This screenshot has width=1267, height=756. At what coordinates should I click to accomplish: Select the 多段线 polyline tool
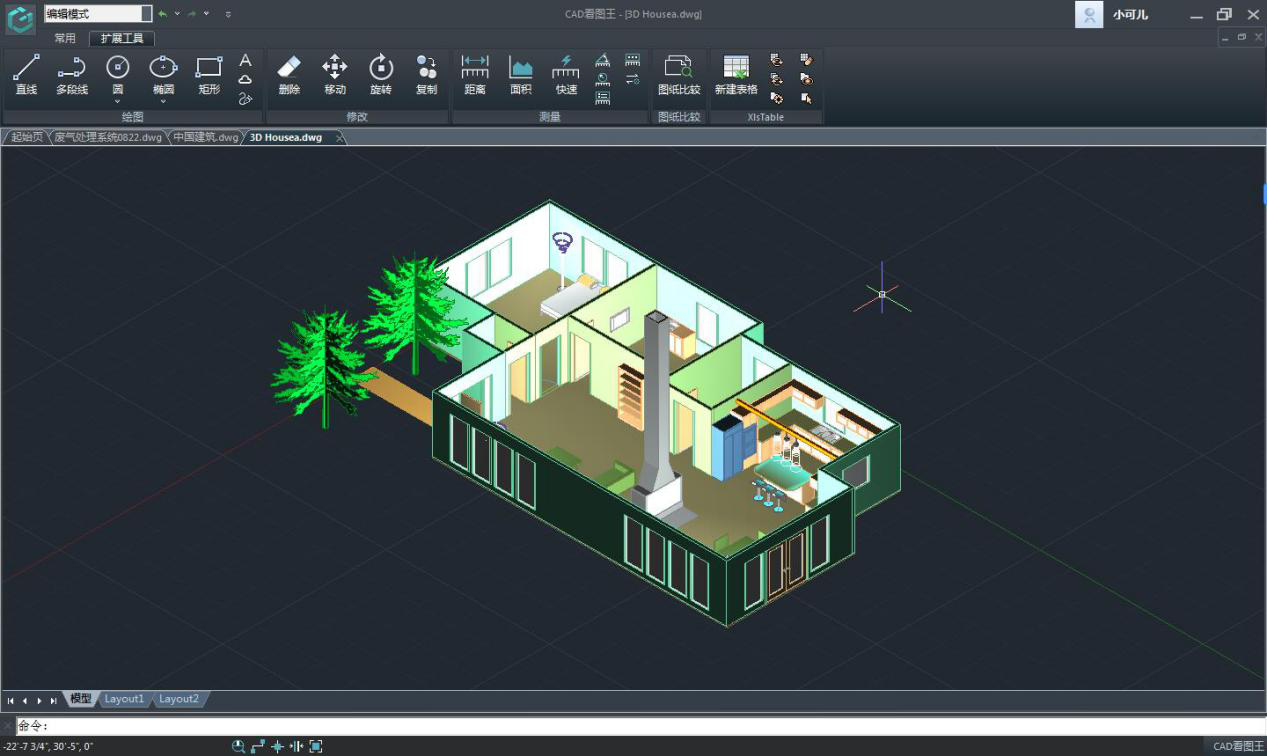point(71,76)
